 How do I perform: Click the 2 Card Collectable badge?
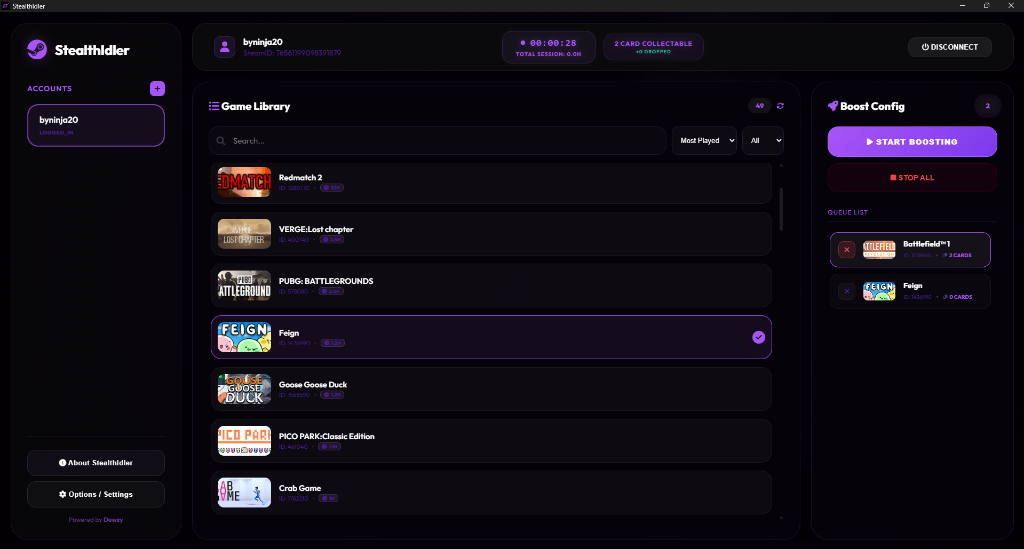point(653,47)
